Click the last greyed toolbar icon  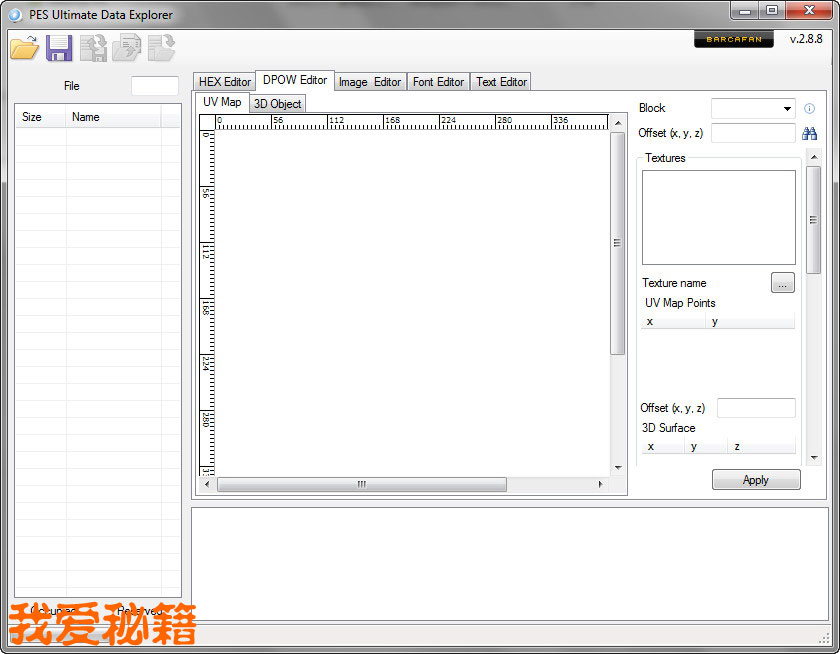click(x=161, y=47)
